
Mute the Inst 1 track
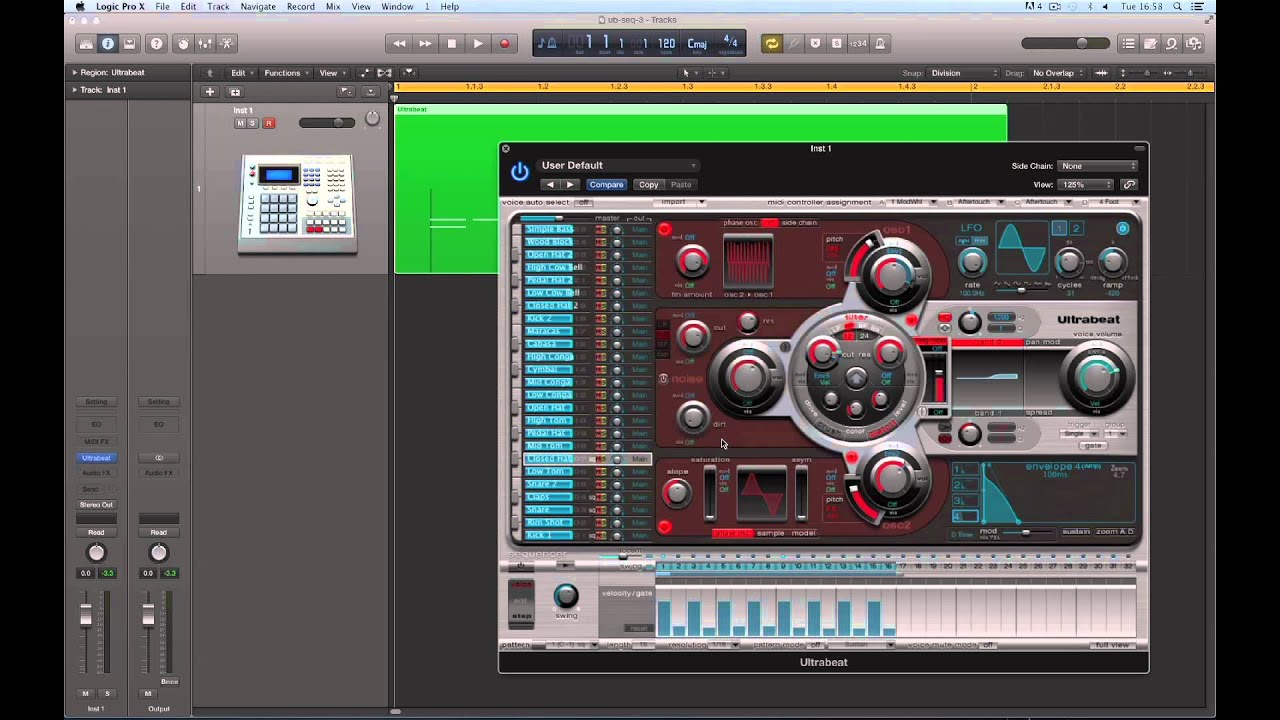(x=240, y=123)
